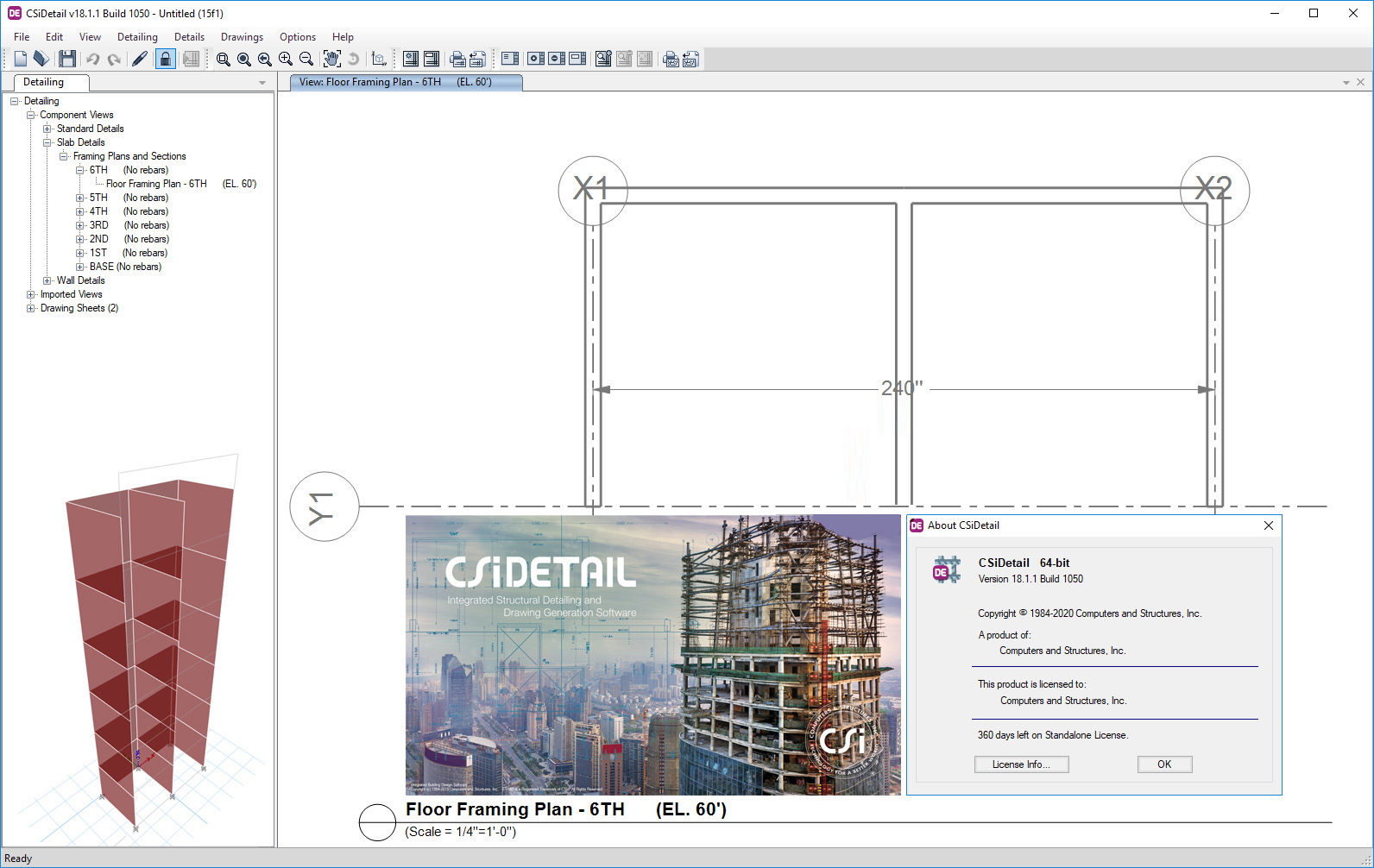Image resolution: width=1374 pixels, height=868 pixels.
Task: Click the rubber band zoom icon
Action: [224, 59]
